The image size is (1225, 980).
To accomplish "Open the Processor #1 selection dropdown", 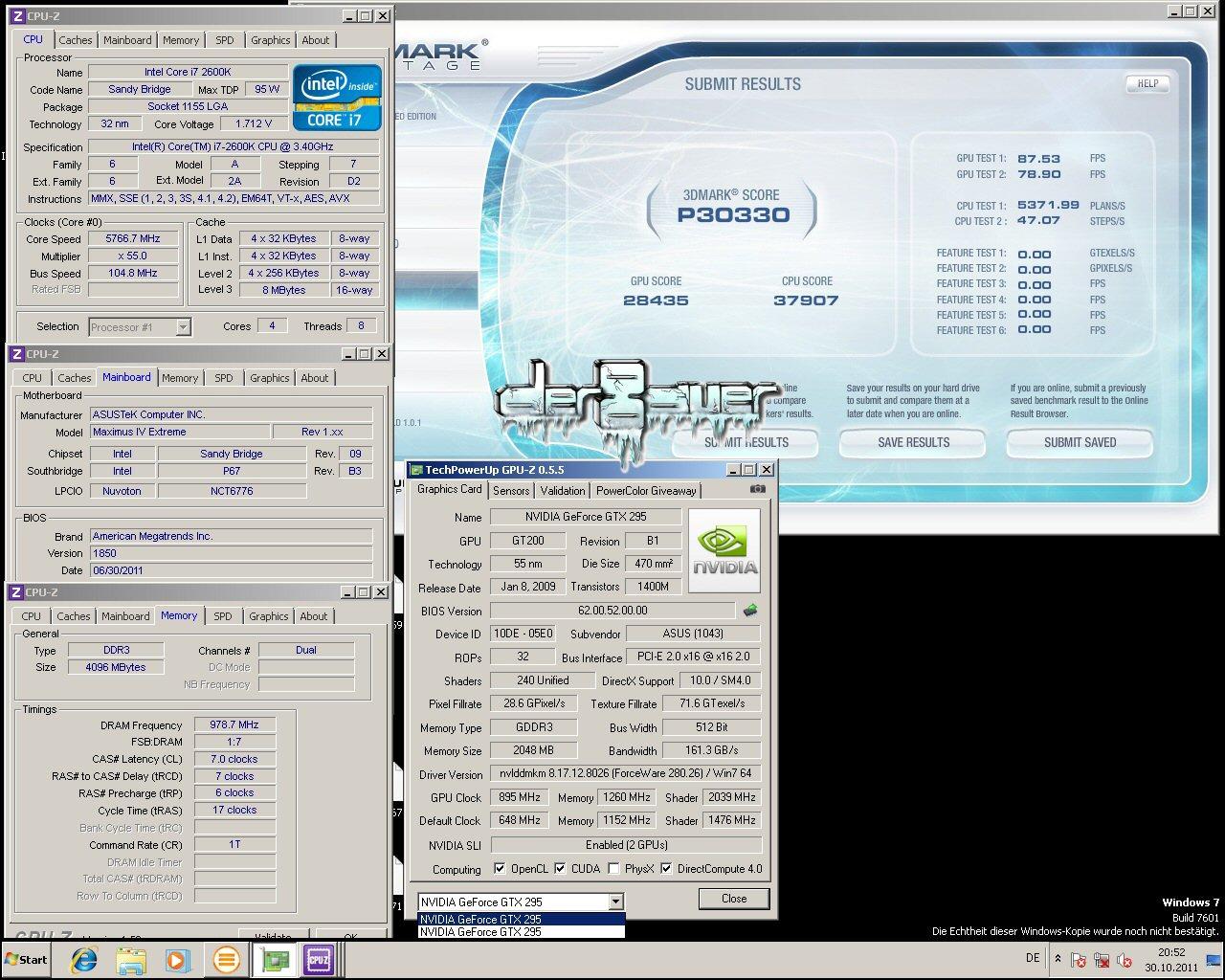I will click(183, 327).
